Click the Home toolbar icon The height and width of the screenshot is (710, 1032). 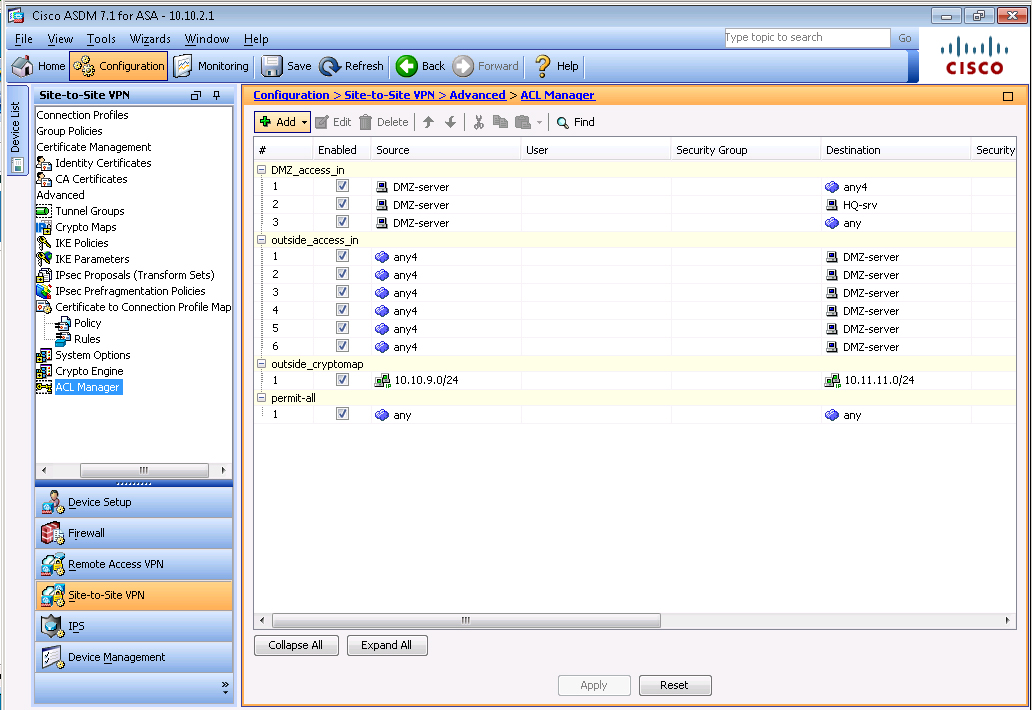click(23, 66)
